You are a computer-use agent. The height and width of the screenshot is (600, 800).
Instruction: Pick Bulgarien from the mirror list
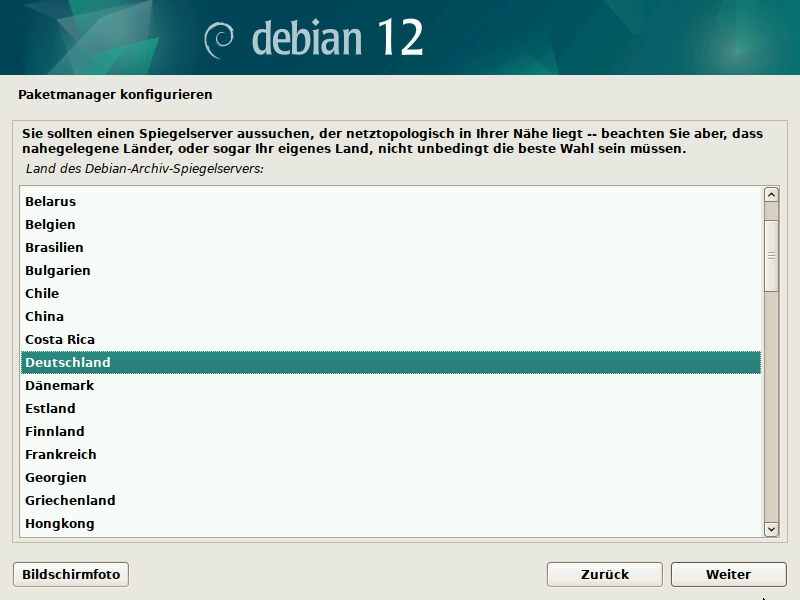coord(58,270)
